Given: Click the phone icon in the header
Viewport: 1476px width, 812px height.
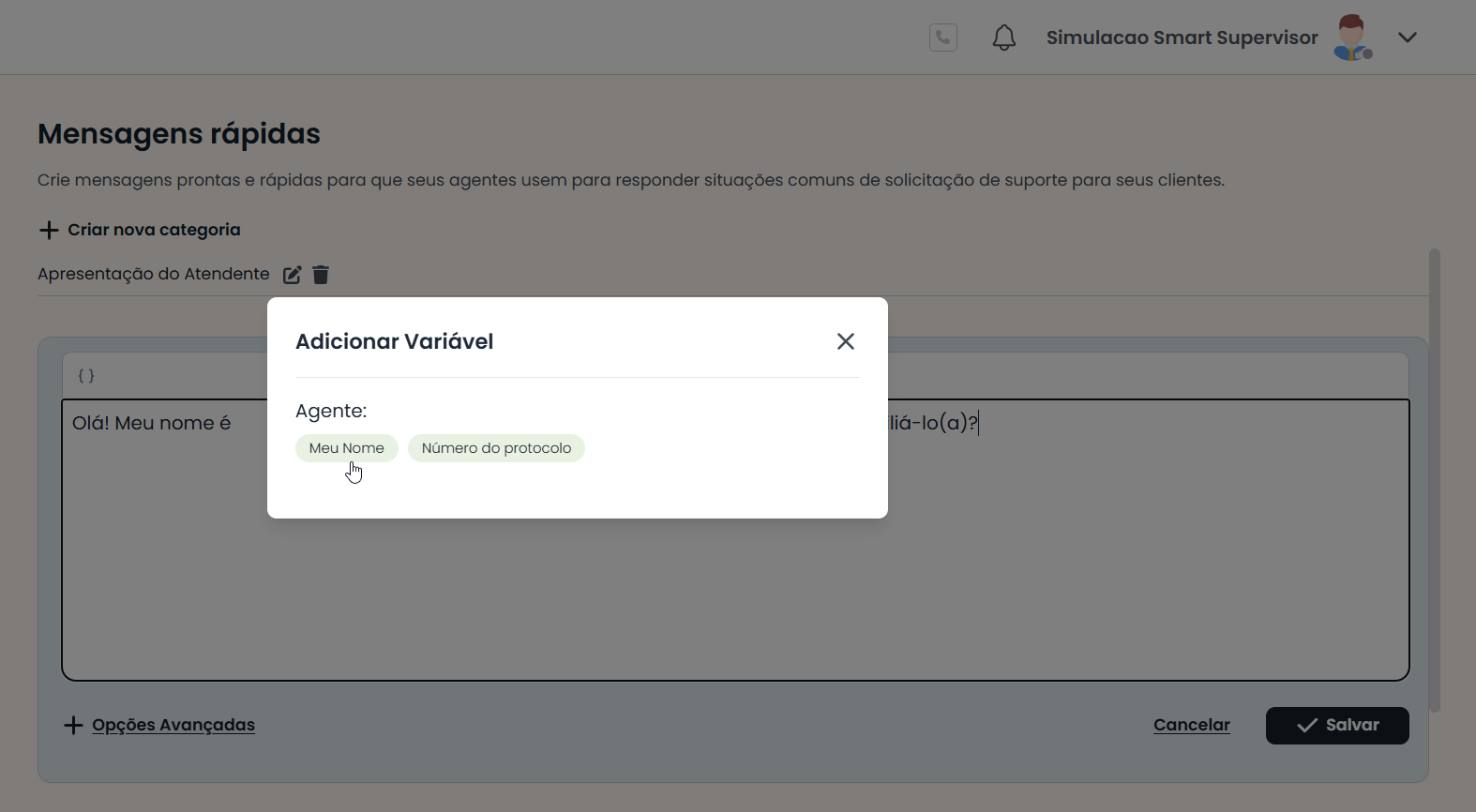Looking at the screenshot, I should click(942, 38).
